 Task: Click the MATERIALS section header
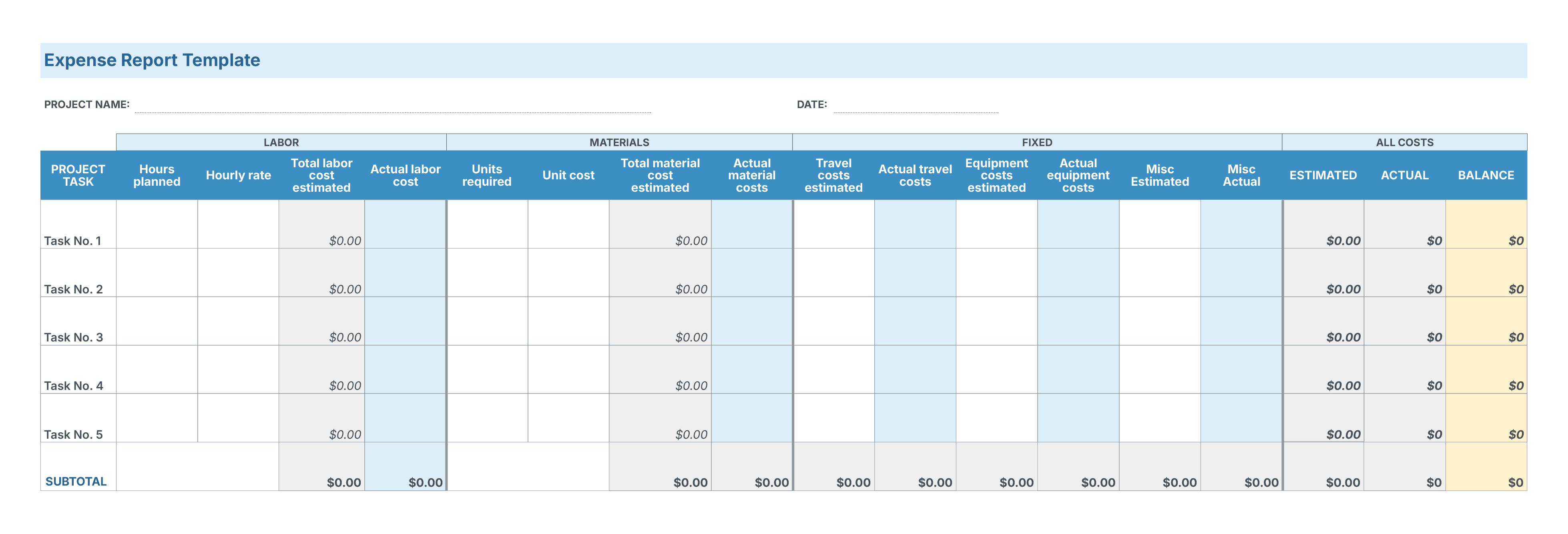coord(619,142)
